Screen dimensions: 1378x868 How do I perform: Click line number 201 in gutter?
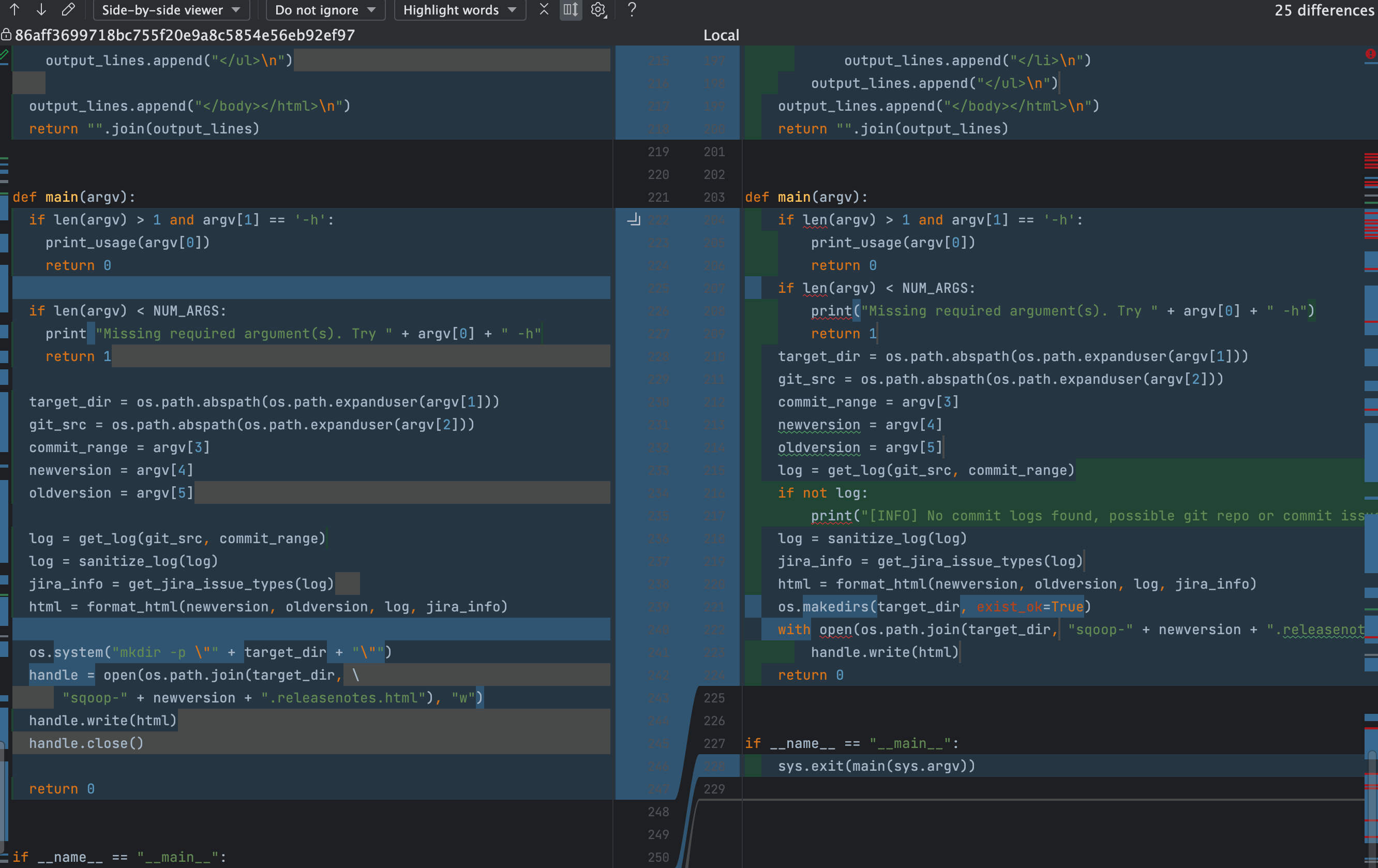coord(714,152)
